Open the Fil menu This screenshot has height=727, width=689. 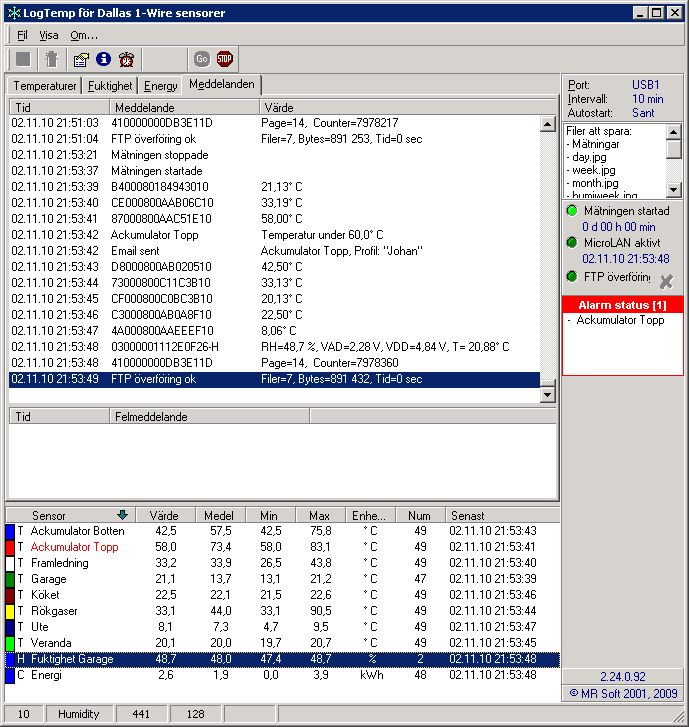(x=22, y=35)
